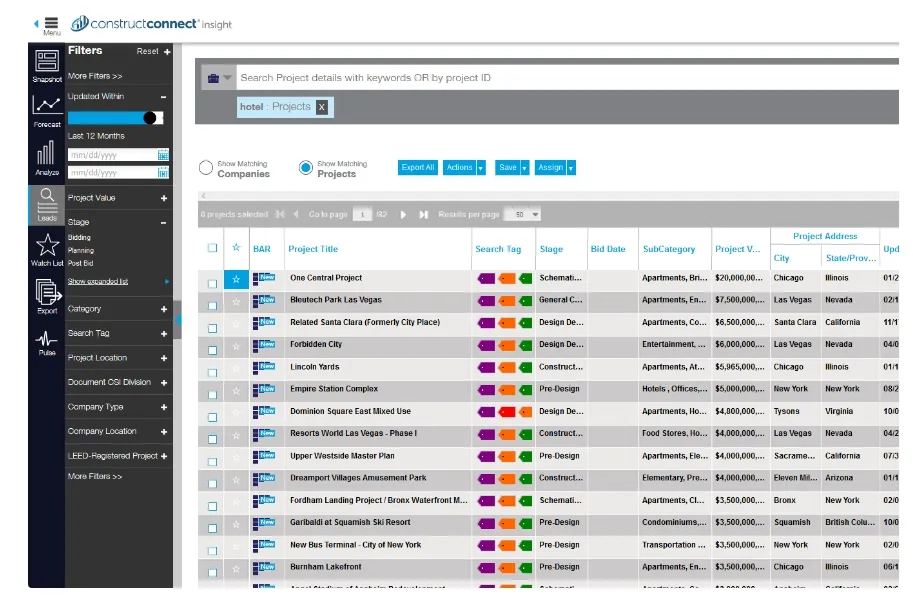Screen dimensions: 913x598
Task: Open the Fordham Landing Project title
Action: pos(379,500)
